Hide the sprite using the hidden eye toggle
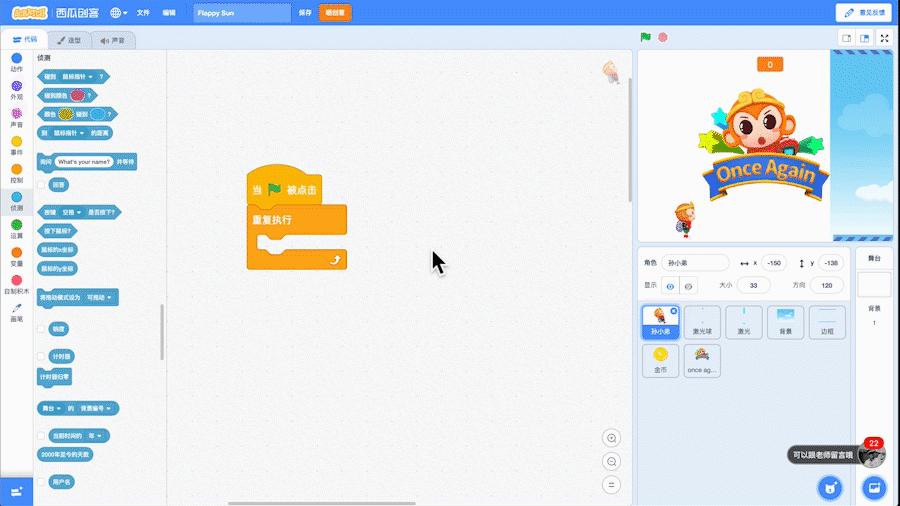Screen dimensions: 900x506 [x=688, y=286]
